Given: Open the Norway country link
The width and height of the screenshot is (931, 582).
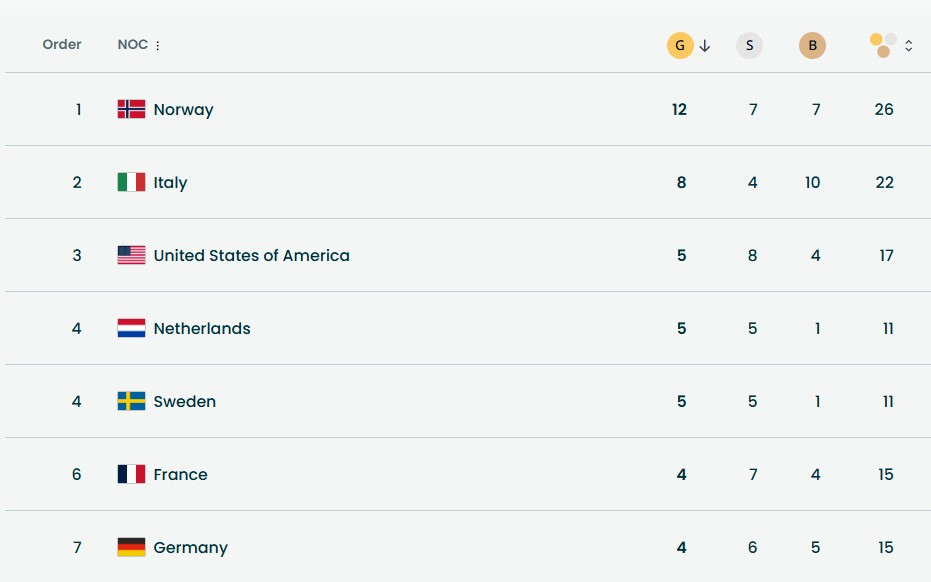Looking at the screenshot, I should [x=183, y=110].
